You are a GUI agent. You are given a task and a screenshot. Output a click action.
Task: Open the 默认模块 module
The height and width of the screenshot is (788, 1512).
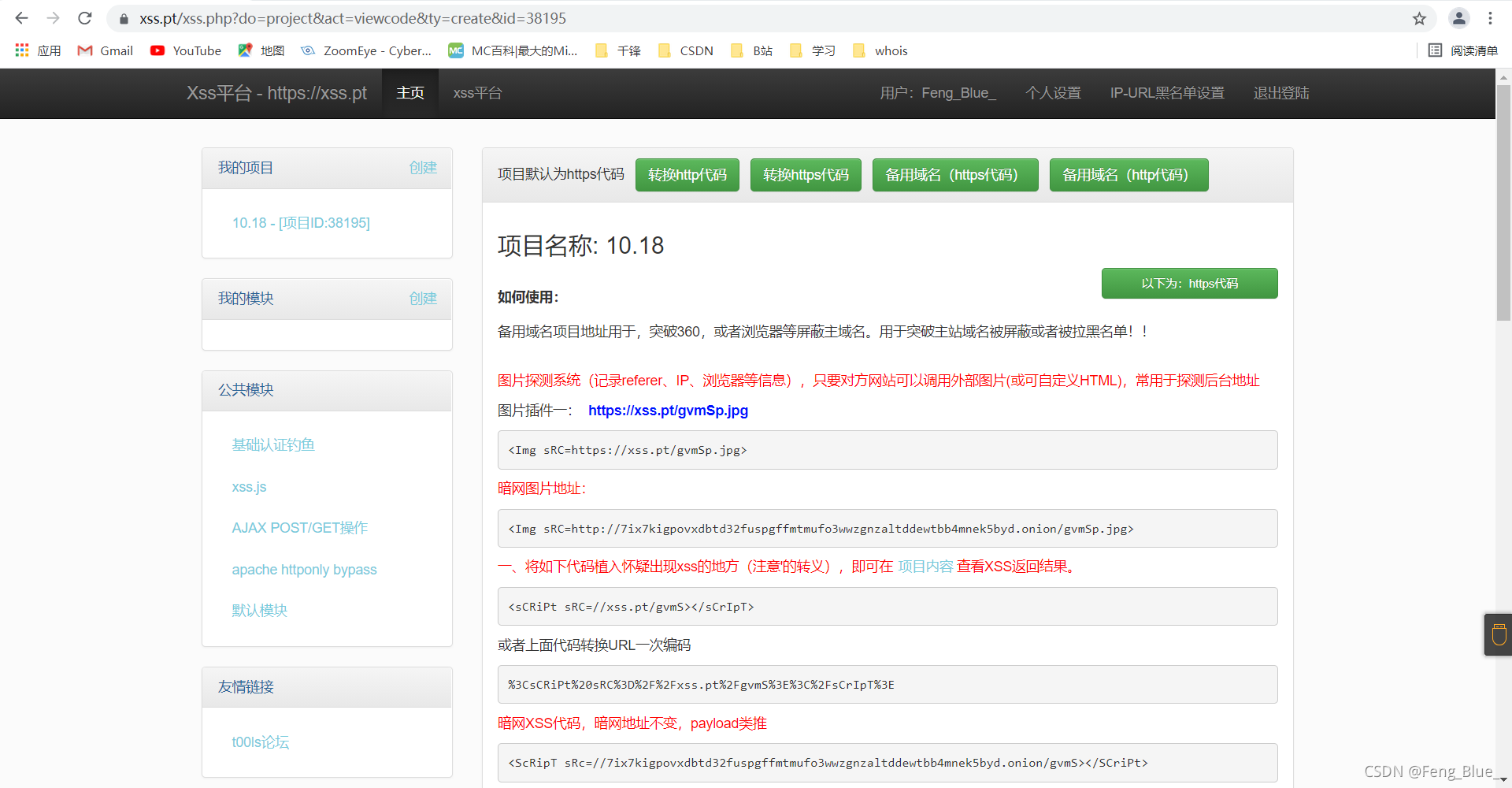[x=260, y=611]
